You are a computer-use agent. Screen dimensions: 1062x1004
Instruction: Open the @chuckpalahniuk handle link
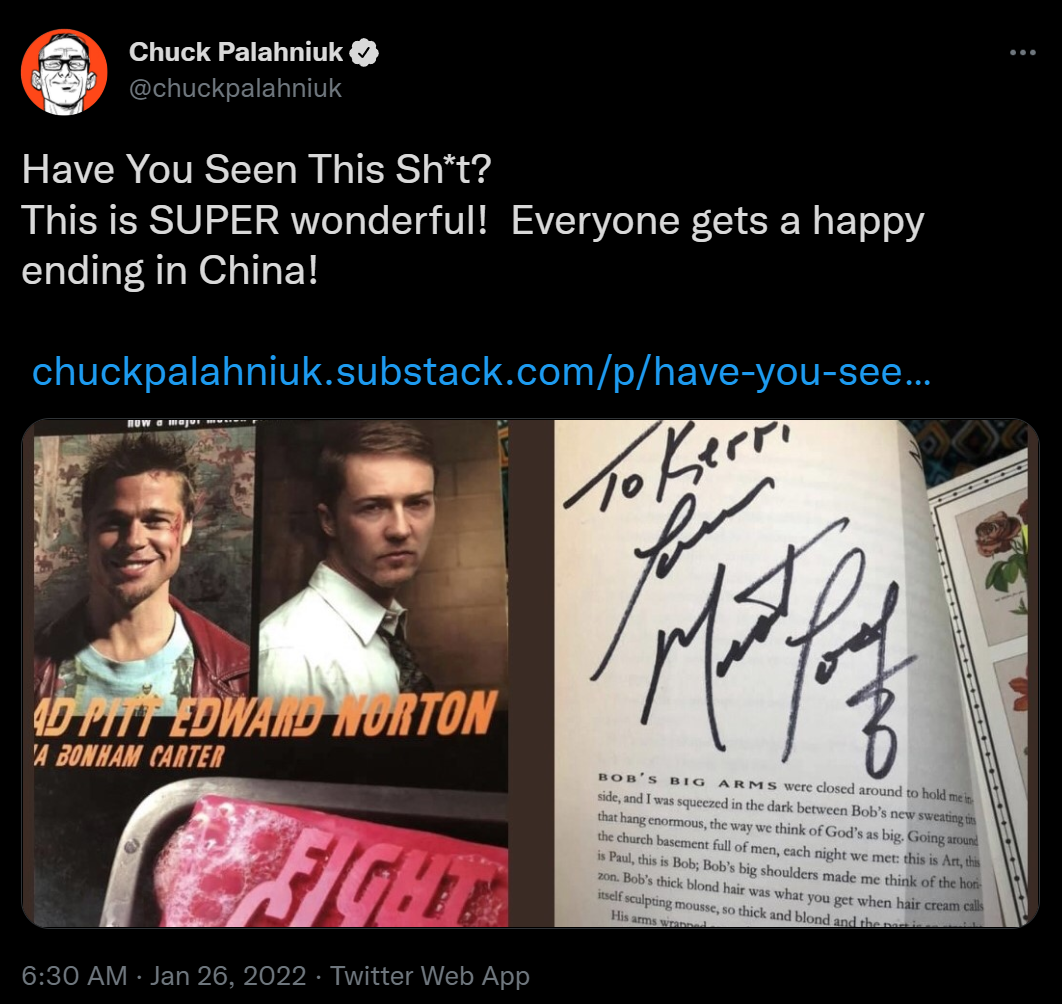pos(235,88)
